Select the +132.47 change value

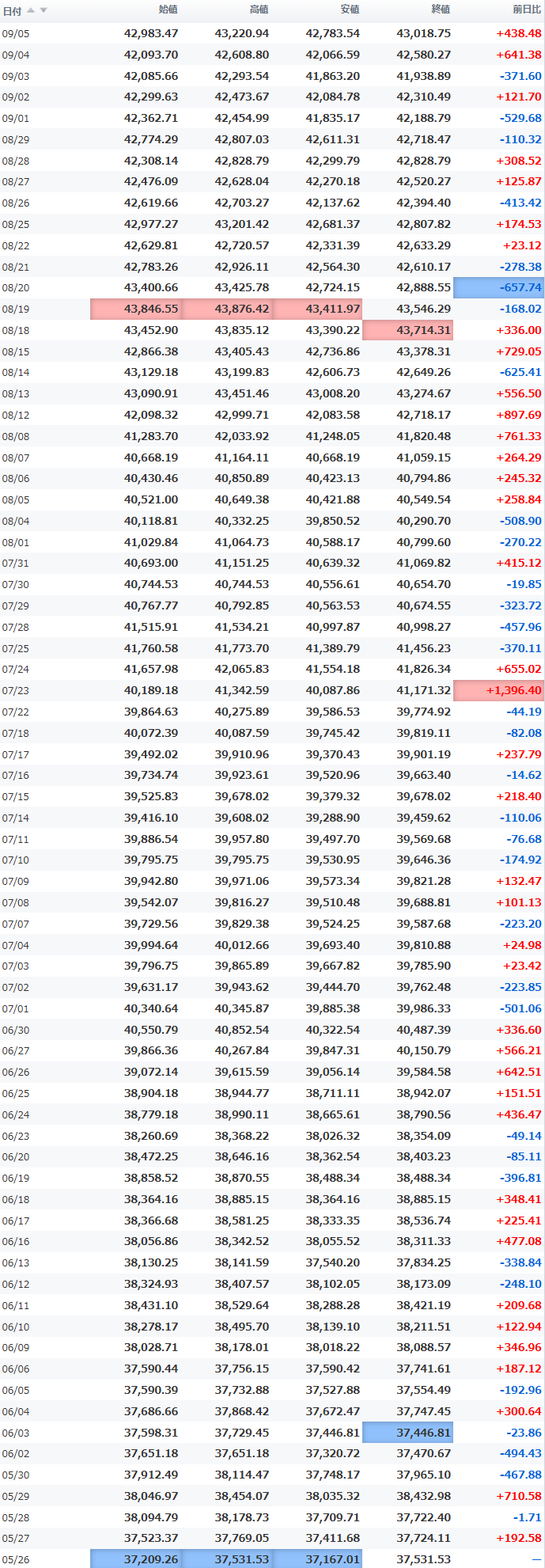pyautogui.click(x=519, y=882)
